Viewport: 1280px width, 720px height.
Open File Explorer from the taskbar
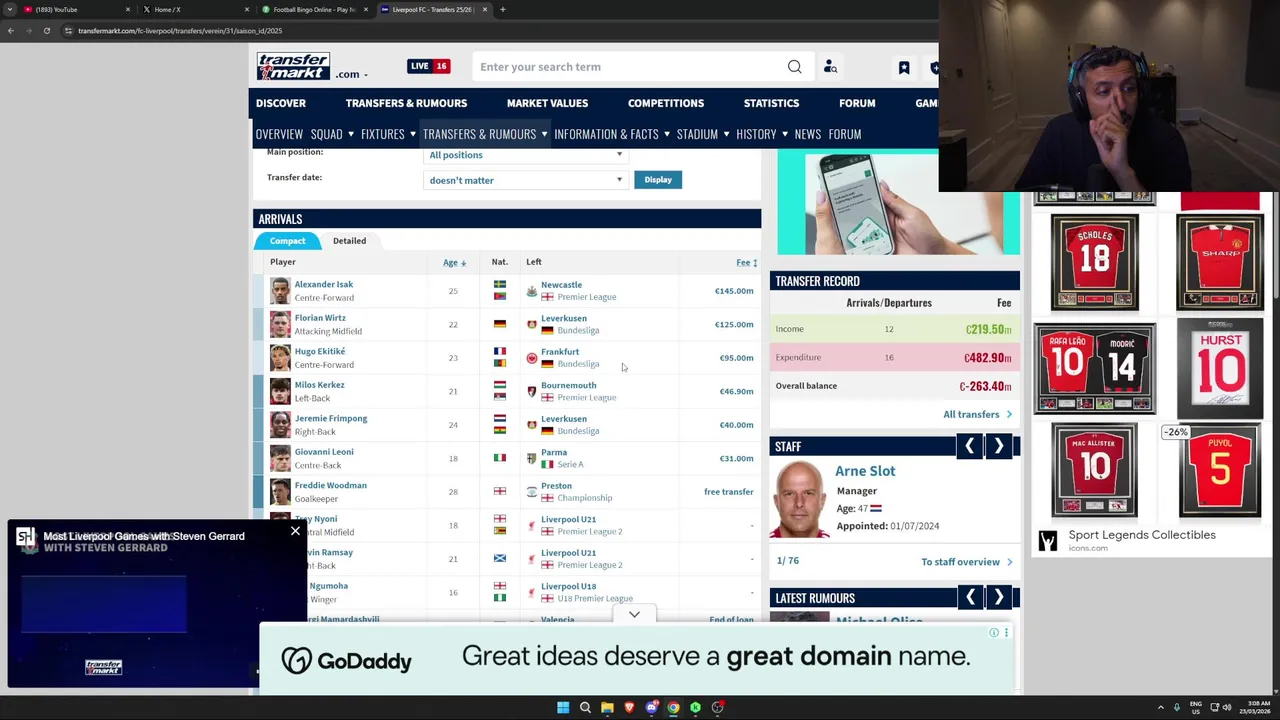pyautogui.click(x=607, y=707)
